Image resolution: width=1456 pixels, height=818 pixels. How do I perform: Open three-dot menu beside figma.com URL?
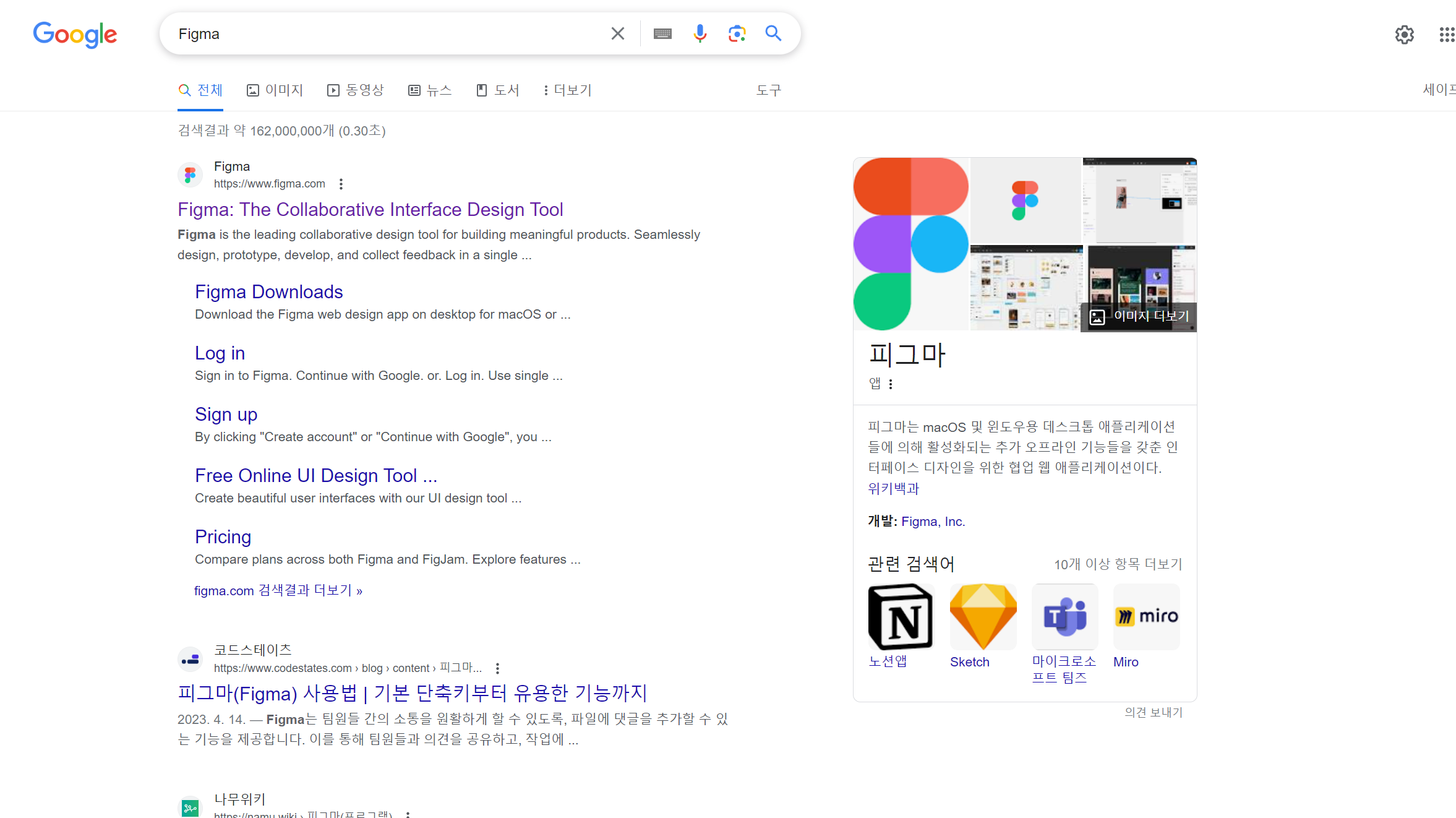click(x=341, y=184)
